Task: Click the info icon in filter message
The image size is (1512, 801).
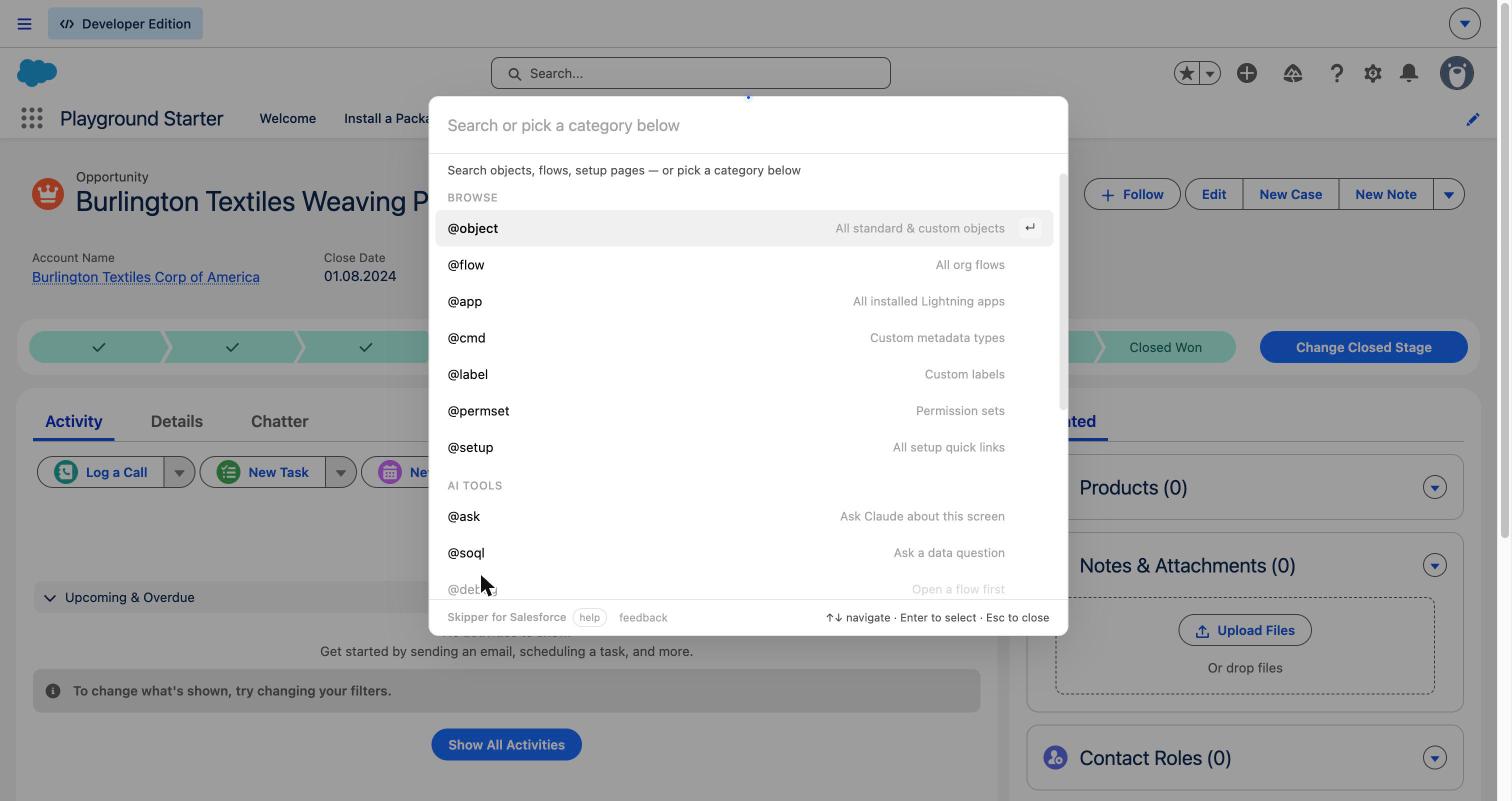Action: [x=53, y=691]
